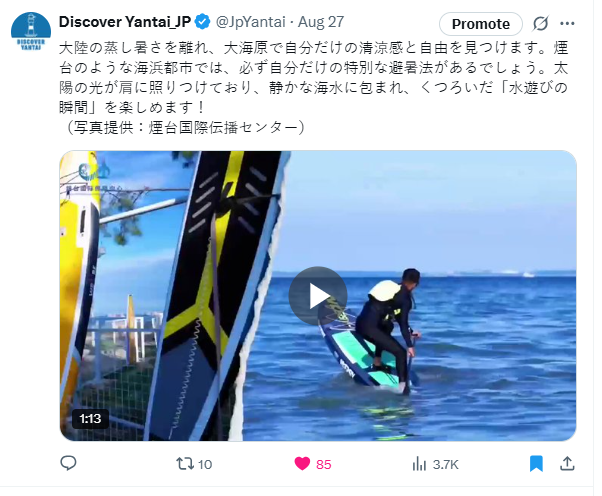Screen dimensions: 602x496
Task: Open Discover Yantai_JP profile name
Action: pyautogui.click(x=125, y=22)
